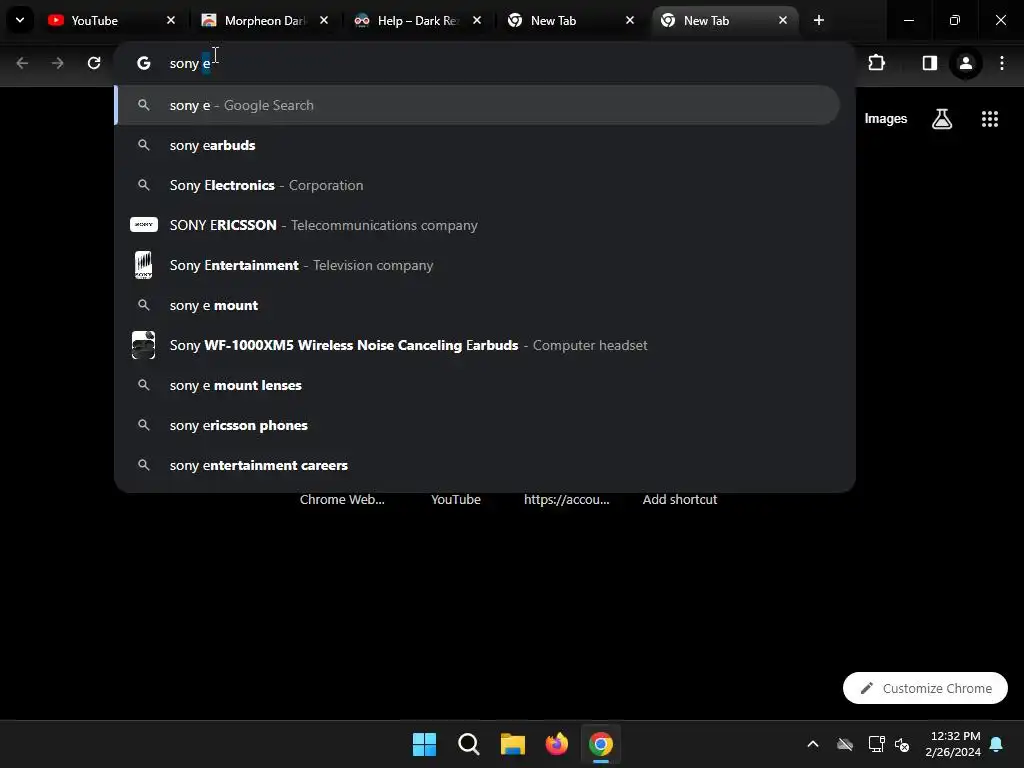Open Search Labs flask icon
The width and height of the screenshot is (1024, 768).
(942, 119)
